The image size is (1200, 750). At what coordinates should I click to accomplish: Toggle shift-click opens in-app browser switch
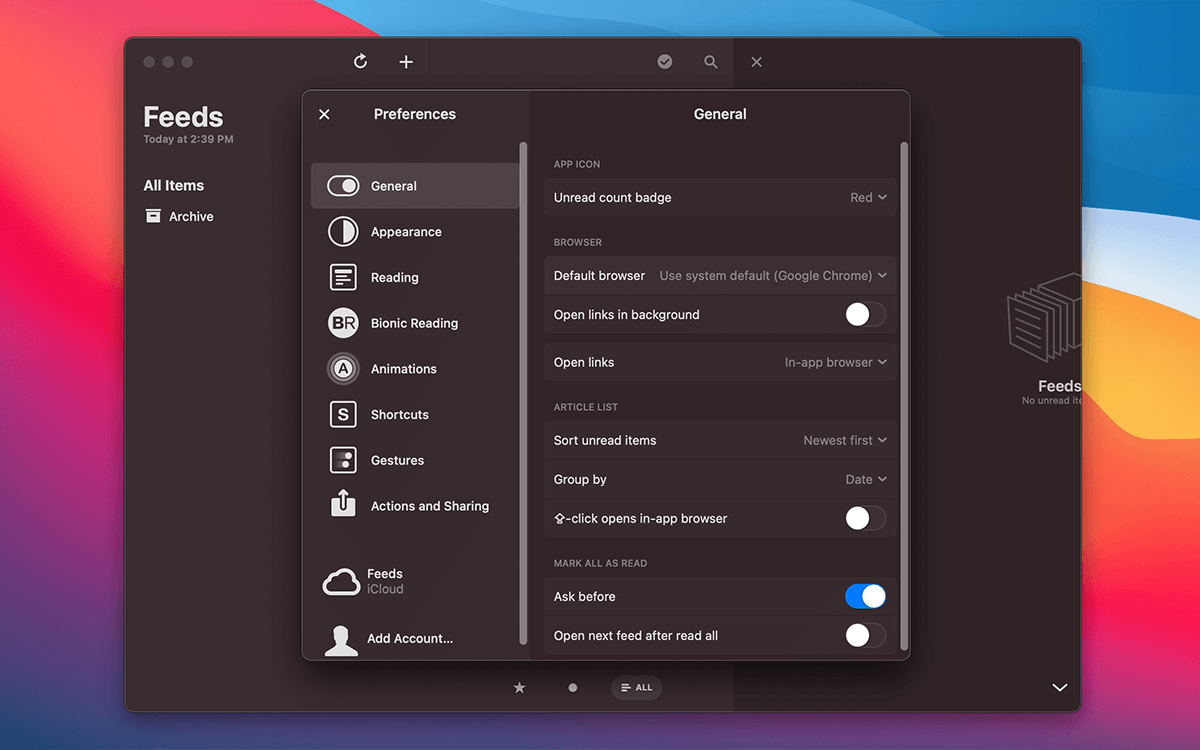pos(865,519)
